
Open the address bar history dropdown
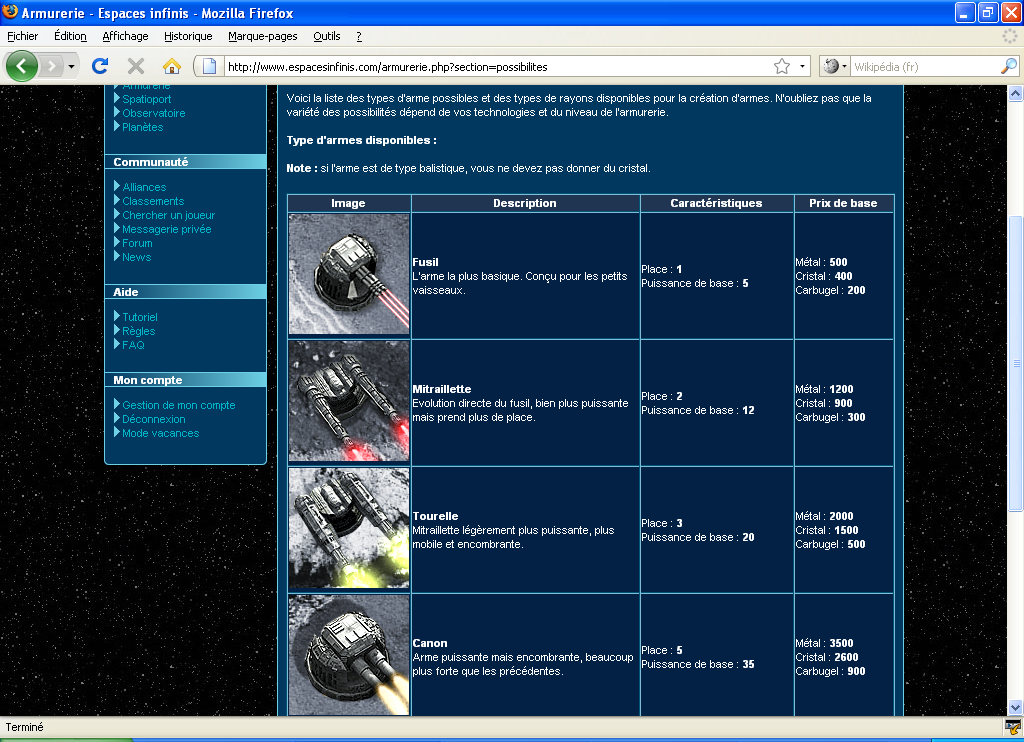[x=802, y=66]
